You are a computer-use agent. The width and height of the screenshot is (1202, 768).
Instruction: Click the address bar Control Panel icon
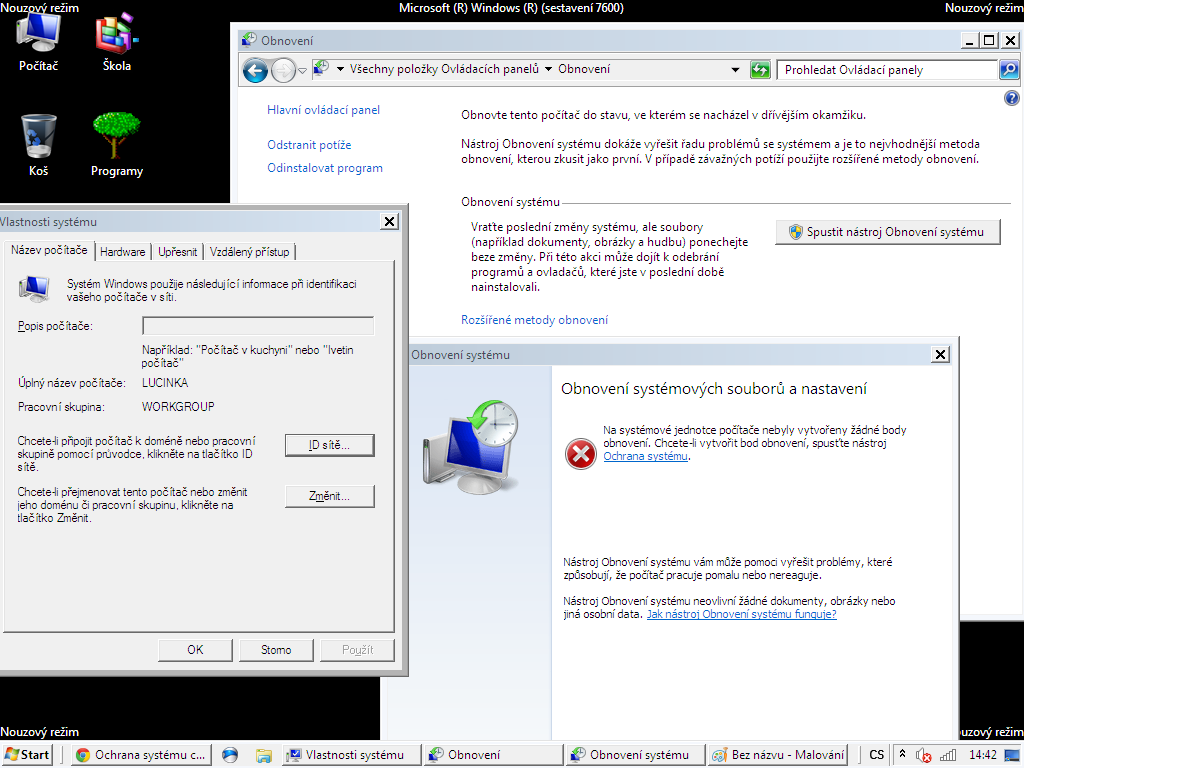[321, 69]
